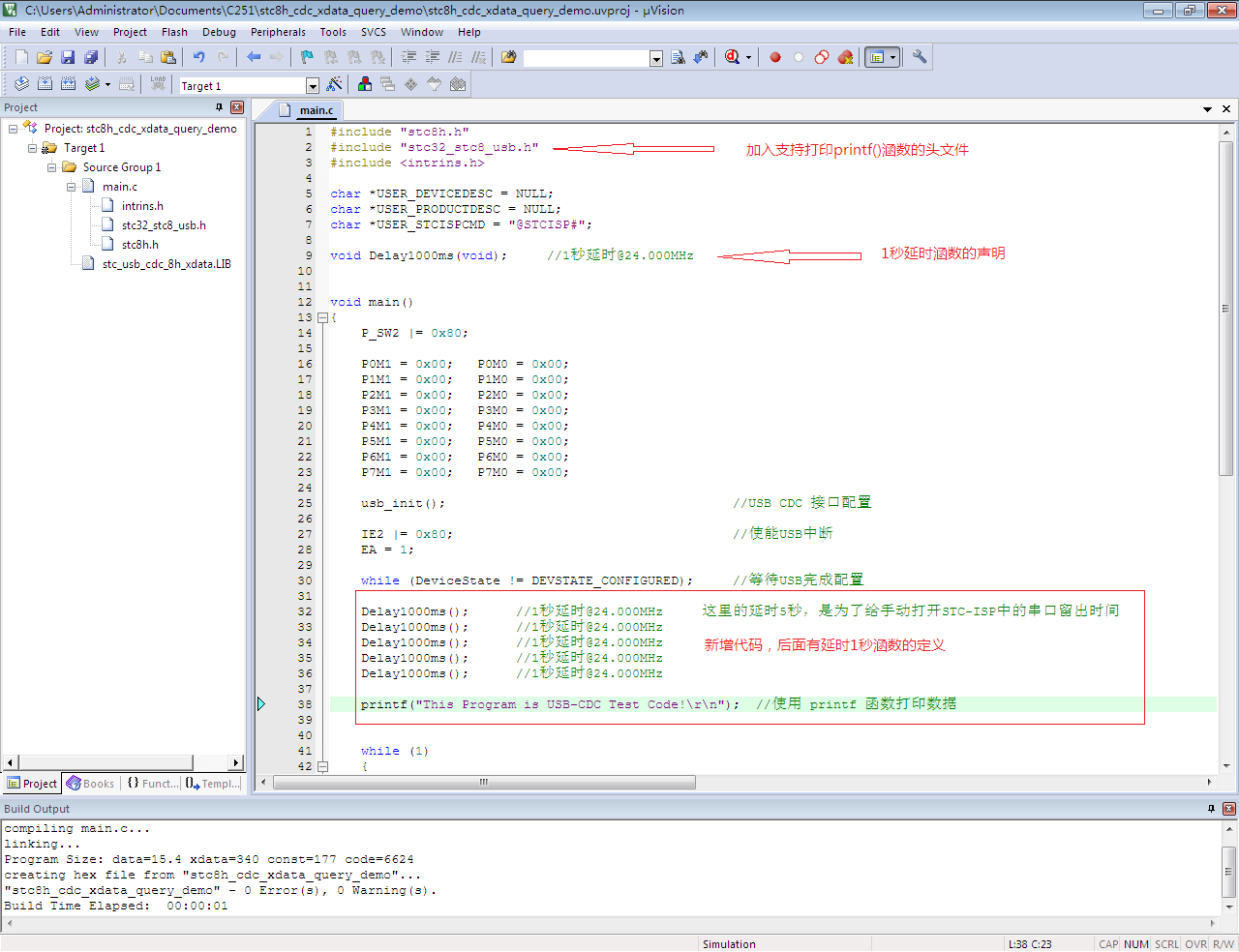
Task: Switch to the Books panel tab
Action: [90, 784]
